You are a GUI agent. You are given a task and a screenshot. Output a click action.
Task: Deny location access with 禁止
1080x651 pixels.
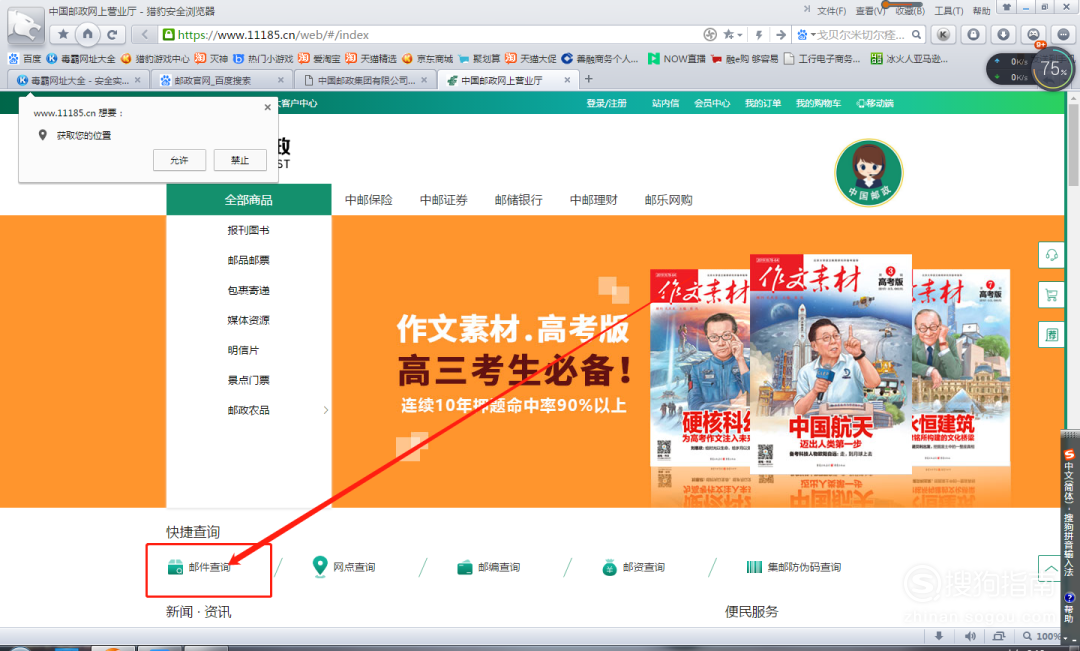(240, 160)
